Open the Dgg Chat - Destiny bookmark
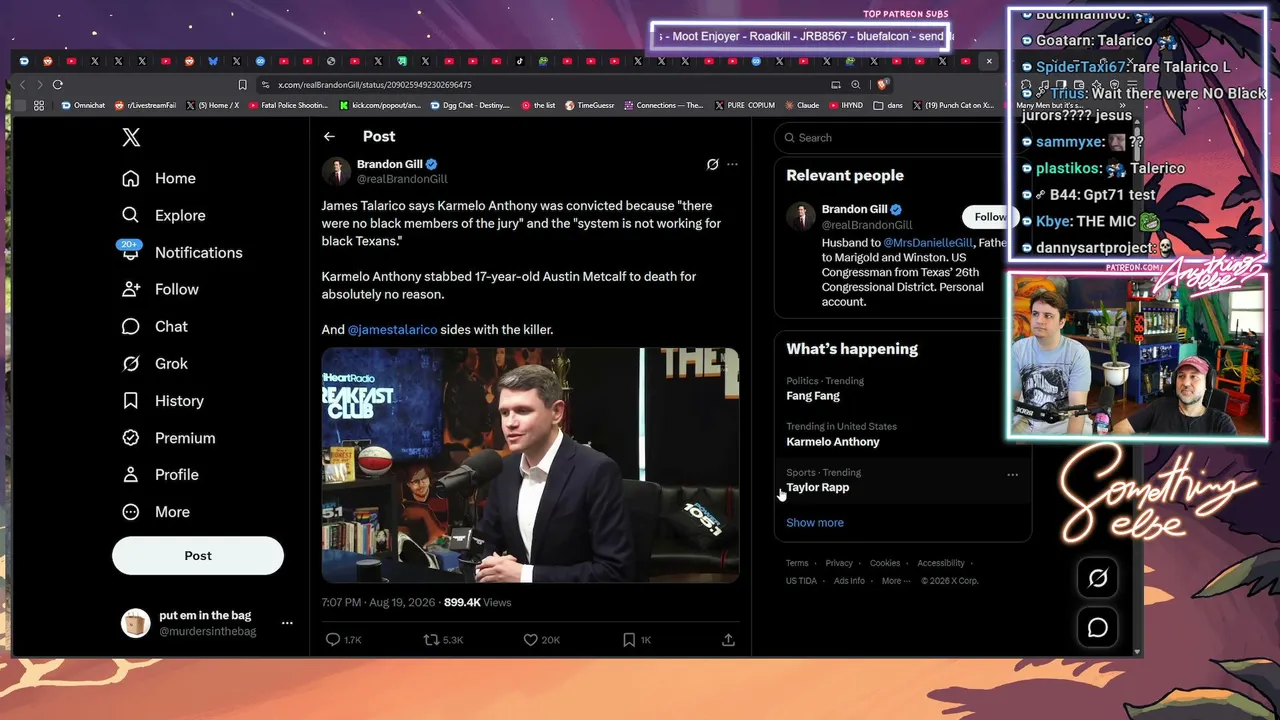1280x720 pixels. pyautogui.click(x=470, y=105)
